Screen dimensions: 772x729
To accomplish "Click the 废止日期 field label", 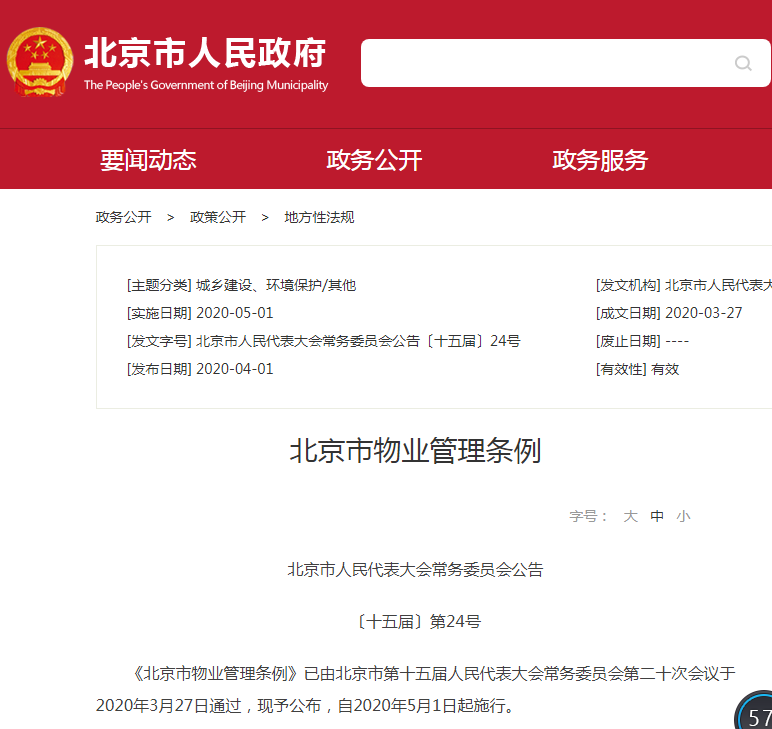I will tap(628, 341).
